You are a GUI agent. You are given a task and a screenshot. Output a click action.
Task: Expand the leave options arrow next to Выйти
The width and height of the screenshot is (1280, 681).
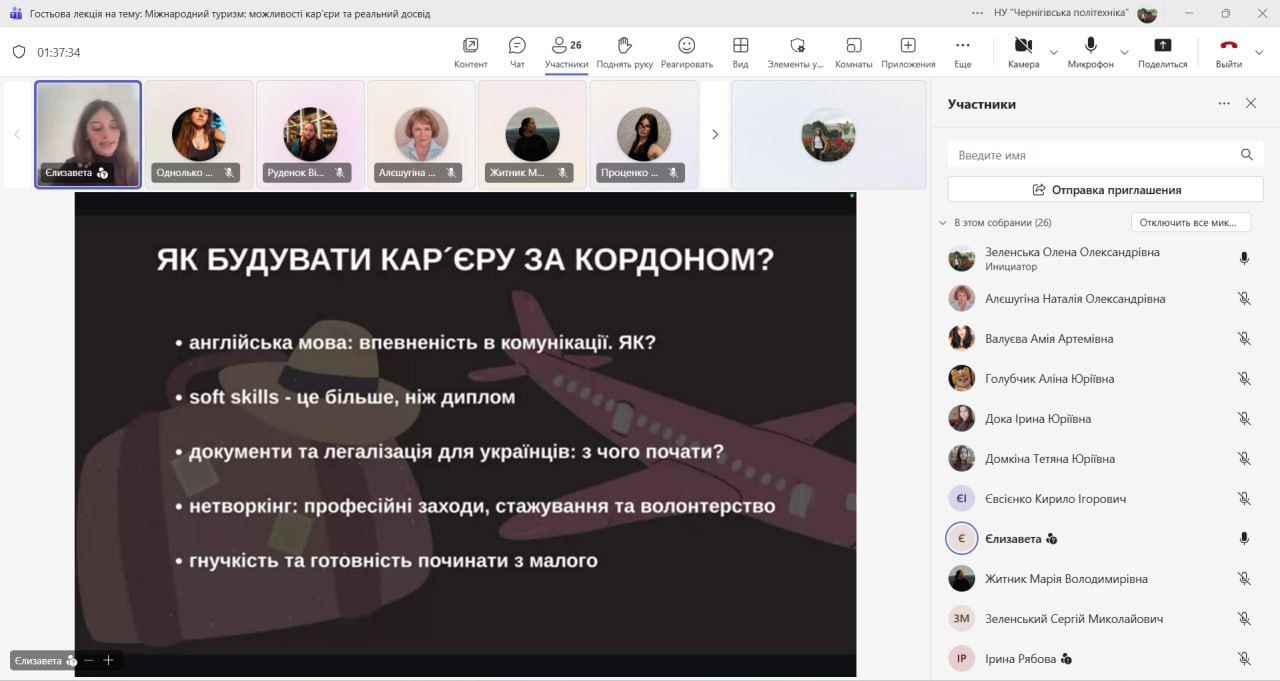[1260, 52]
